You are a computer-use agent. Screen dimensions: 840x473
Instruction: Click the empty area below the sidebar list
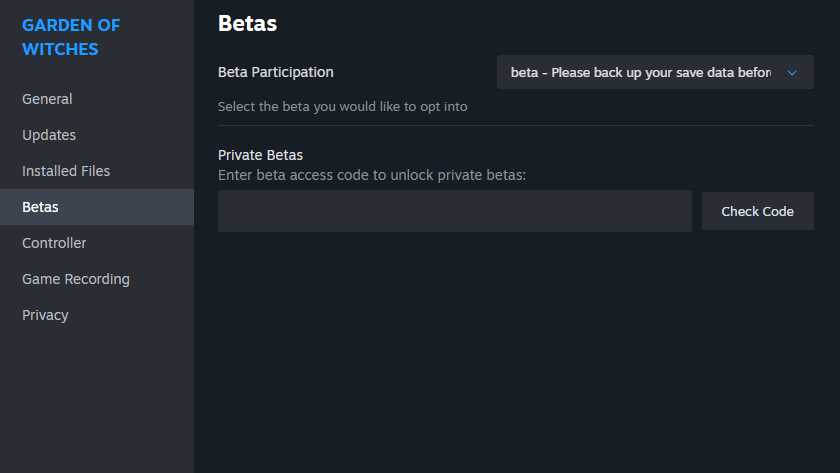coord(96,400)
